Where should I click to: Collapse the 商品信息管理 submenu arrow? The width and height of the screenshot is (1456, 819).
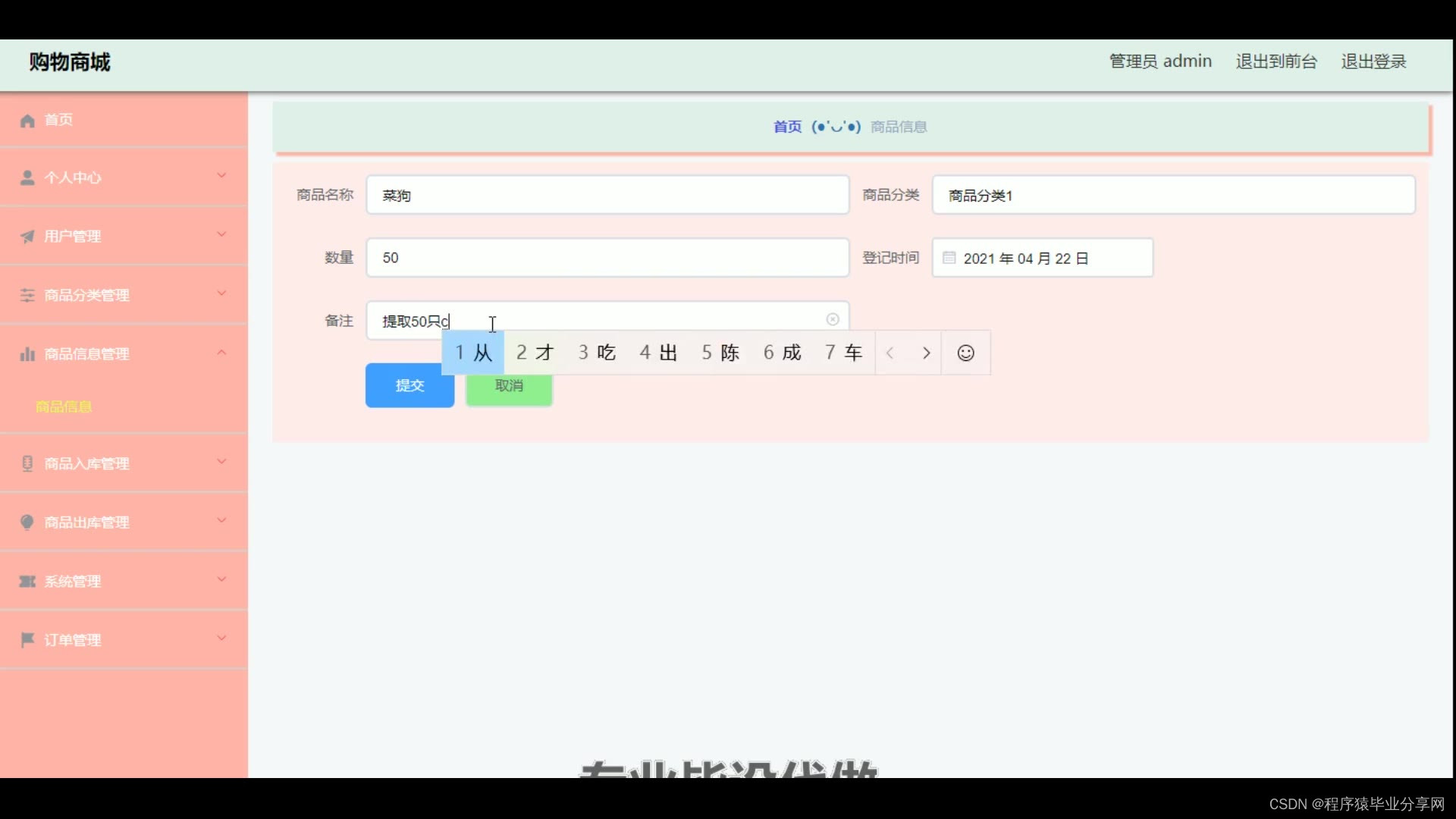point(221,353)
